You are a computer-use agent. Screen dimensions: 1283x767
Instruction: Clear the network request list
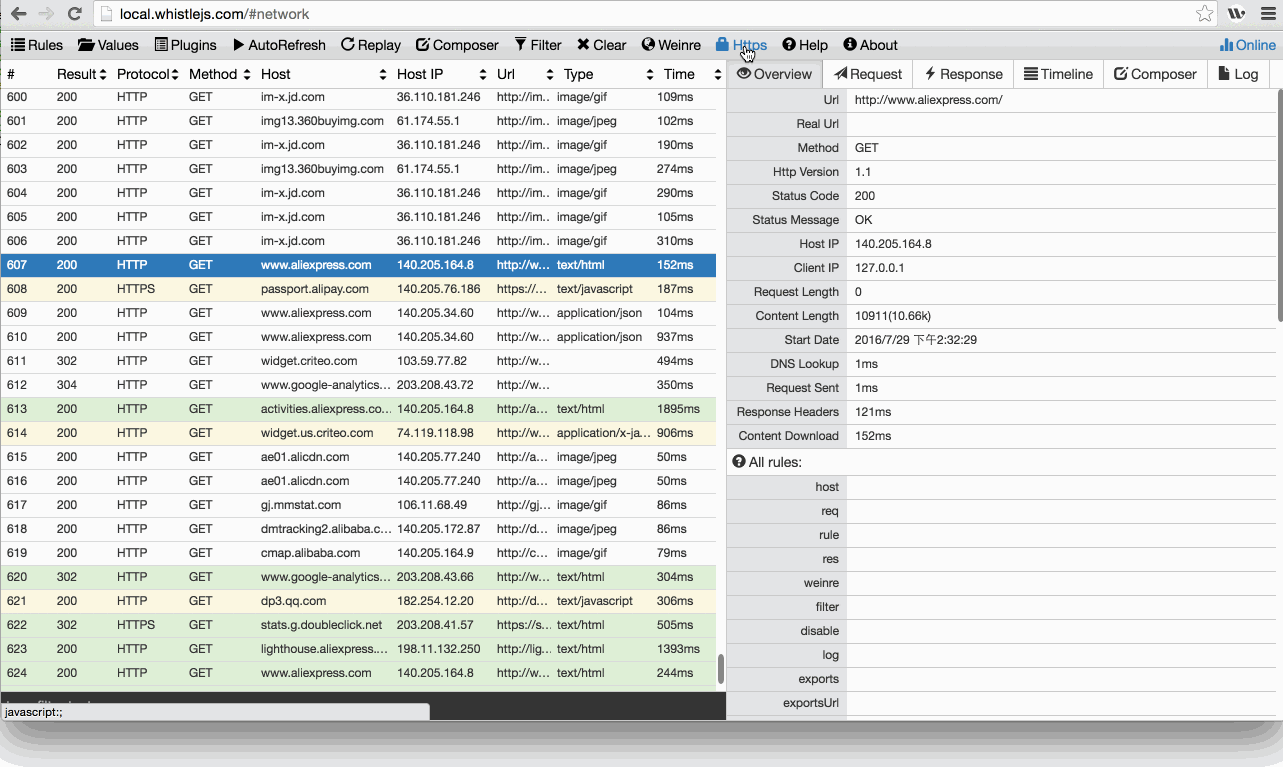coord(601,45)
